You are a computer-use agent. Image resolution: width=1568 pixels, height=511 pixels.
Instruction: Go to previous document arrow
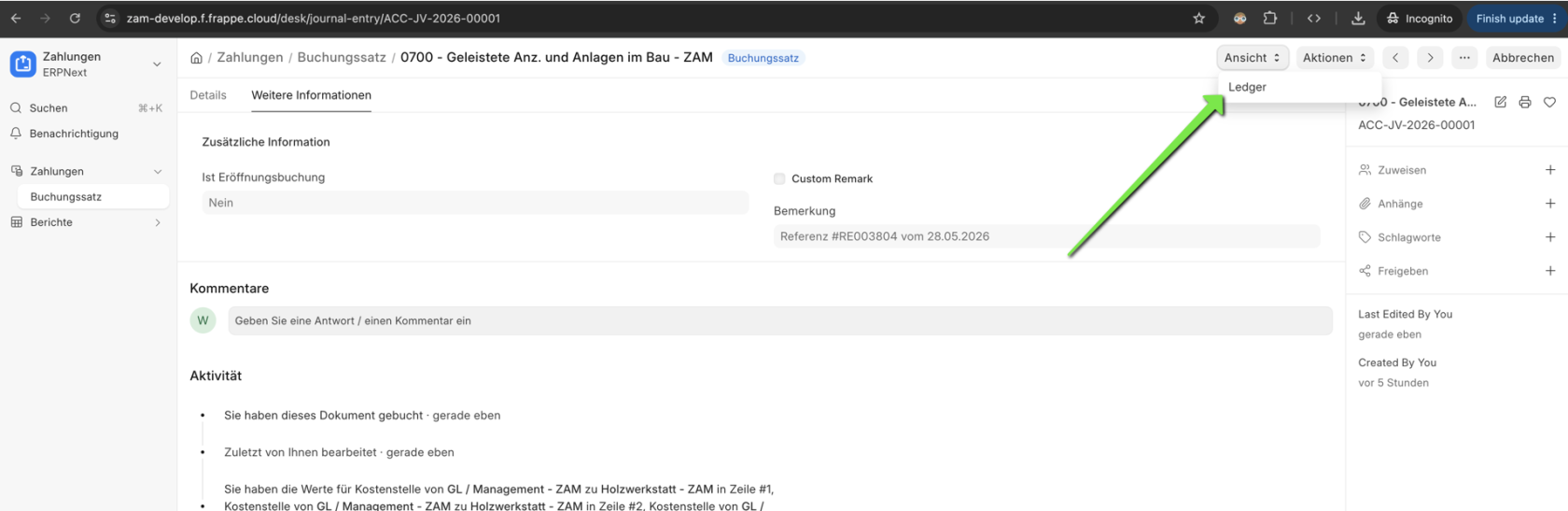pos(1395,57)
